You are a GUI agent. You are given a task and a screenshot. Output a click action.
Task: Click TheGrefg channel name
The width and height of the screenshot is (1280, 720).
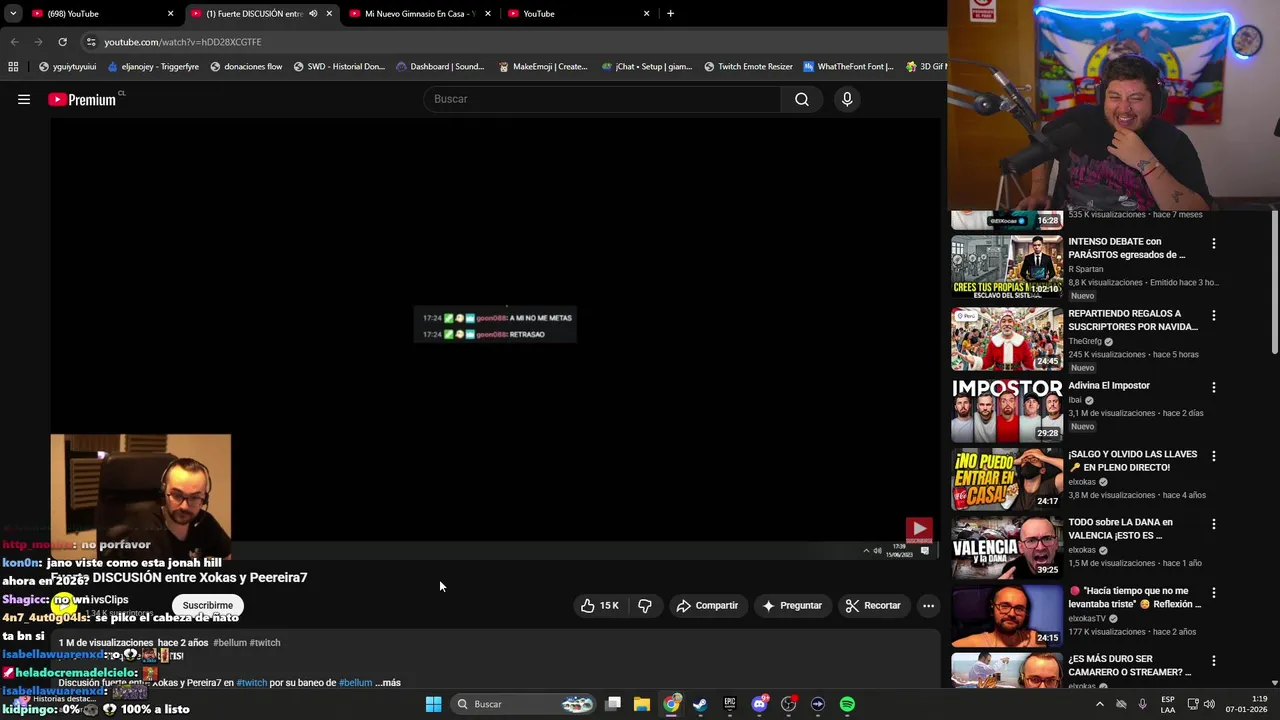tap(1085, 341)
